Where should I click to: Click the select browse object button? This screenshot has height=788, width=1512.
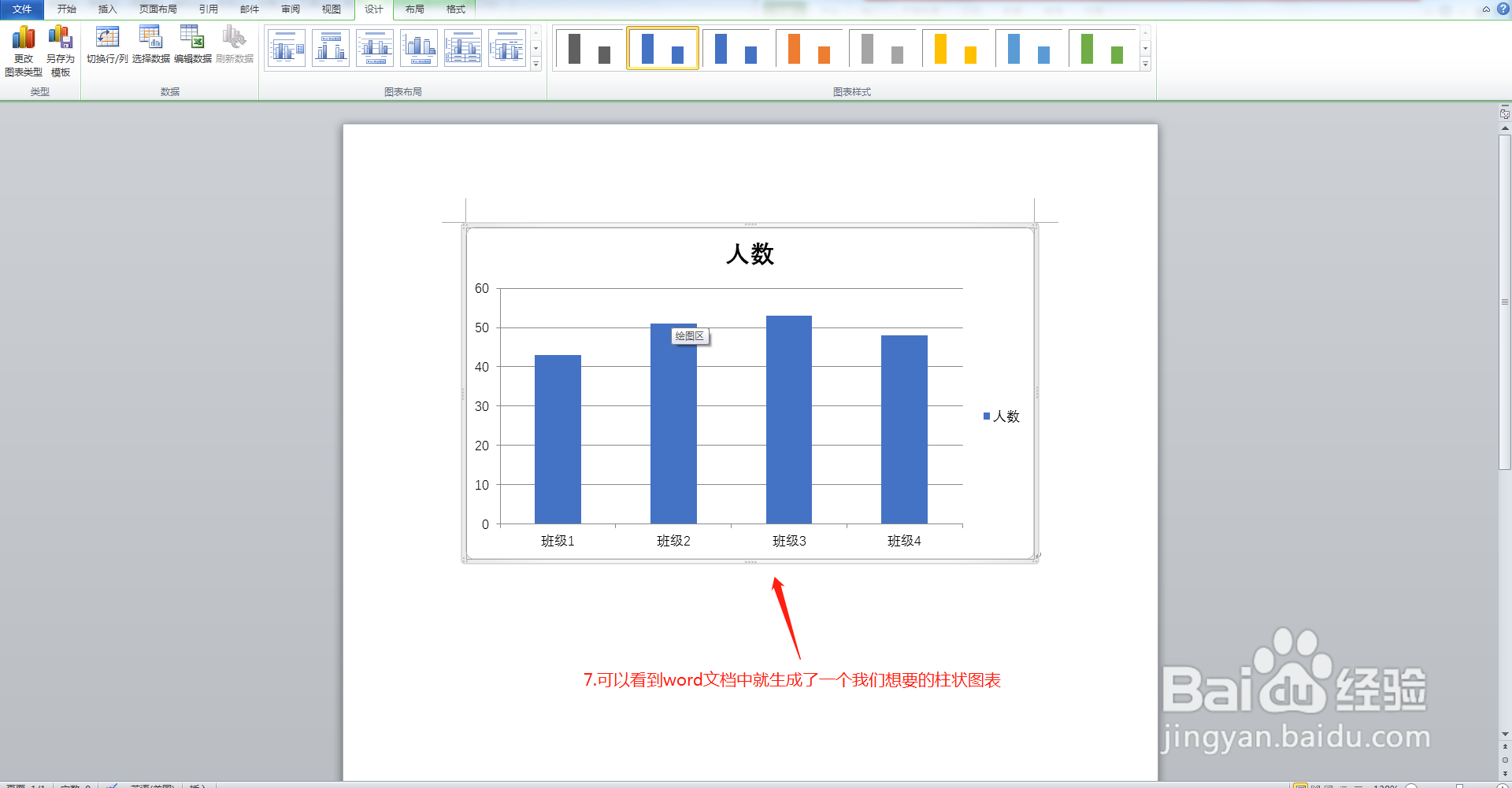1505,760
